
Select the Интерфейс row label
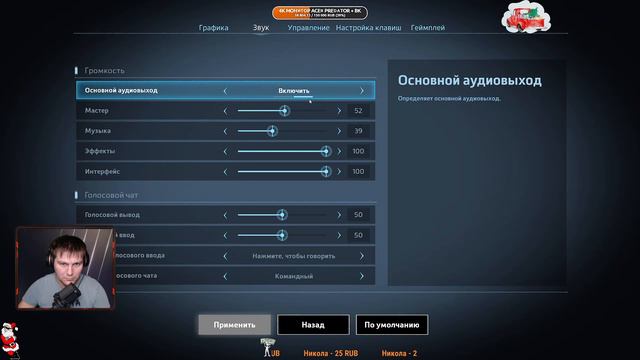click(102, 171)
